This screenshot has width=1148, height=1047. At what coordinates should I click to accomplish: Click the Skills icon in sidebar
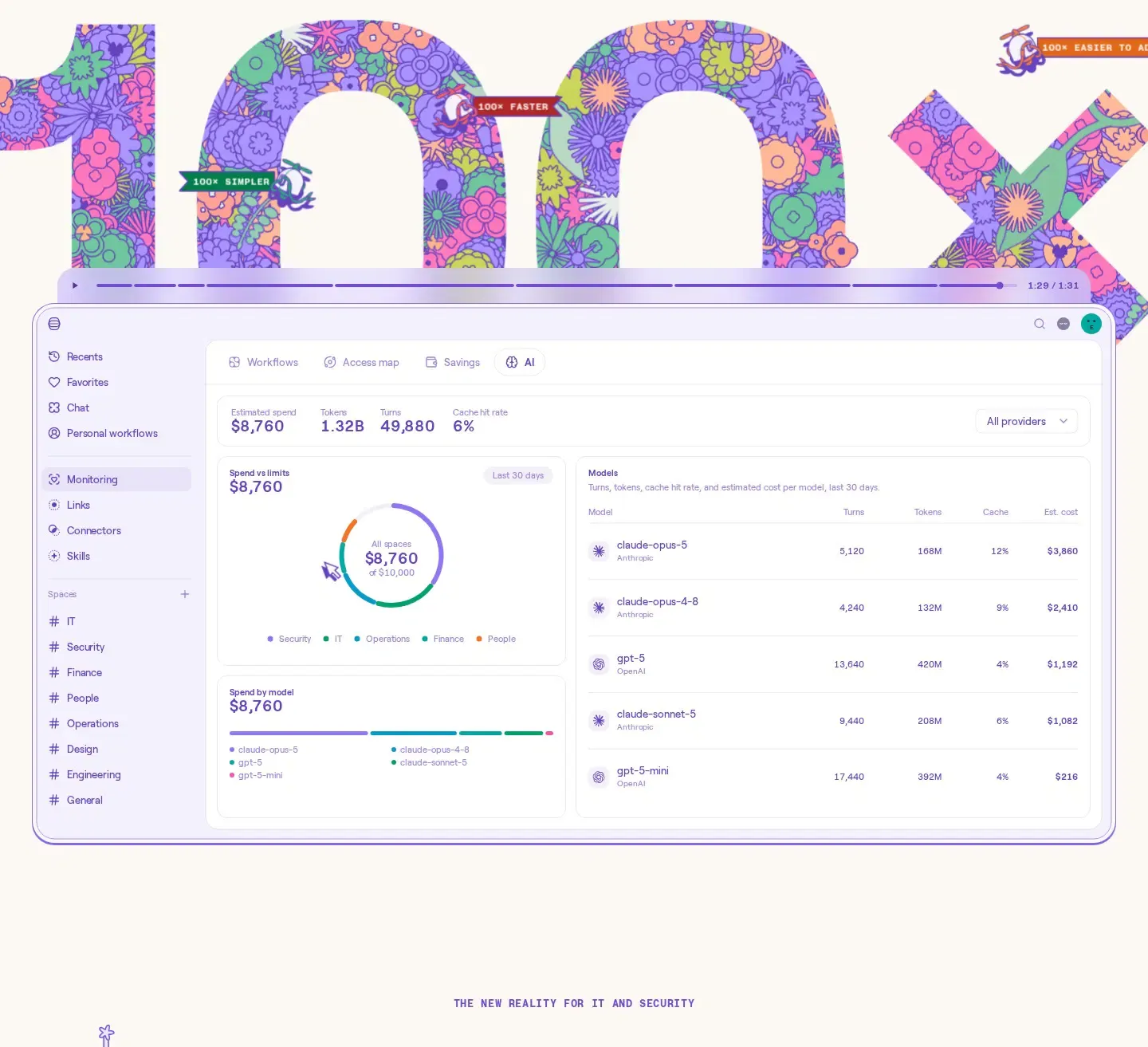tap(54, 556)
